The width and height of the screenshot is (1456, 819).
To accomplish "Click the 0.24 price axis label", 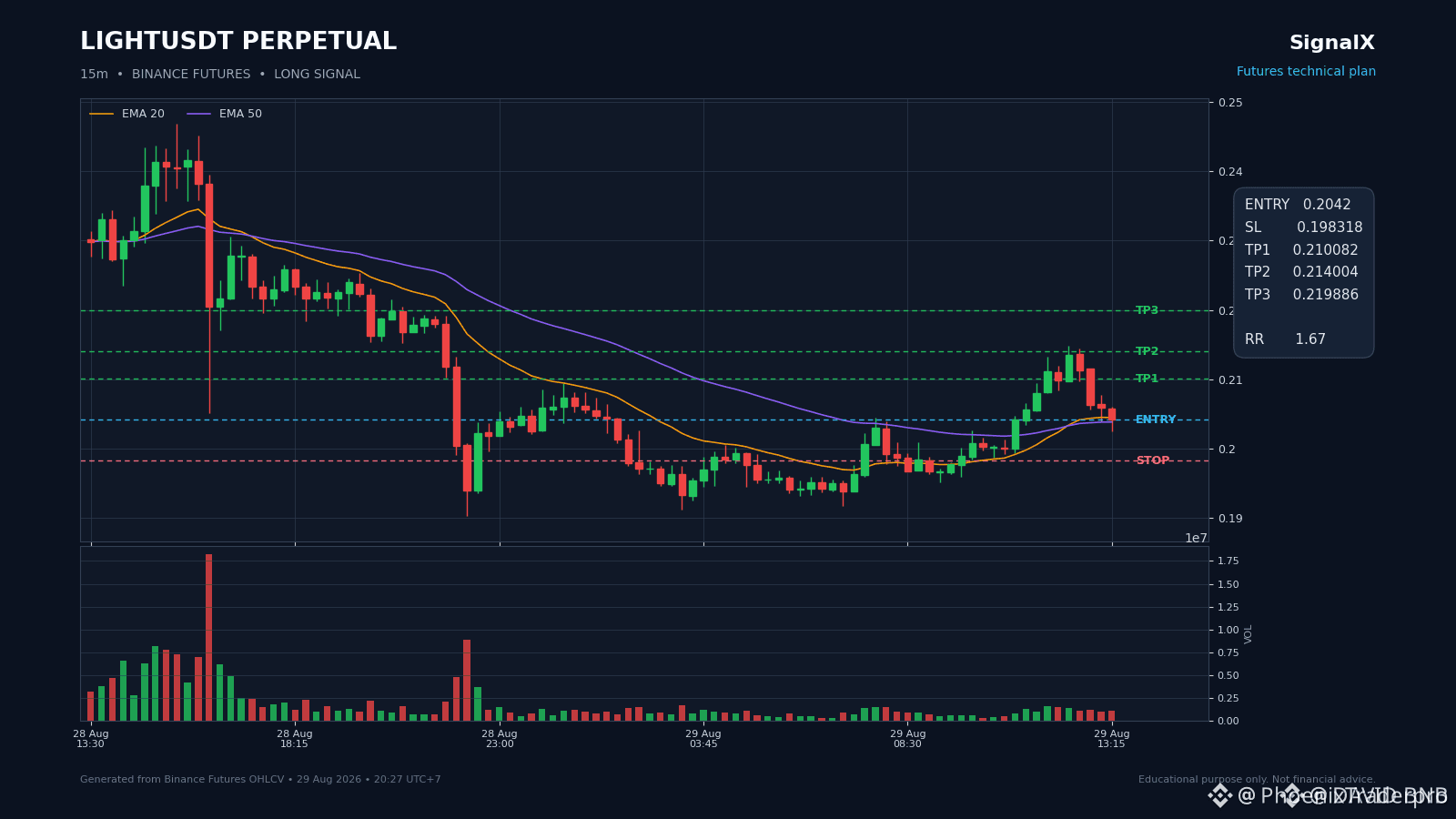I will point(1230,172).
